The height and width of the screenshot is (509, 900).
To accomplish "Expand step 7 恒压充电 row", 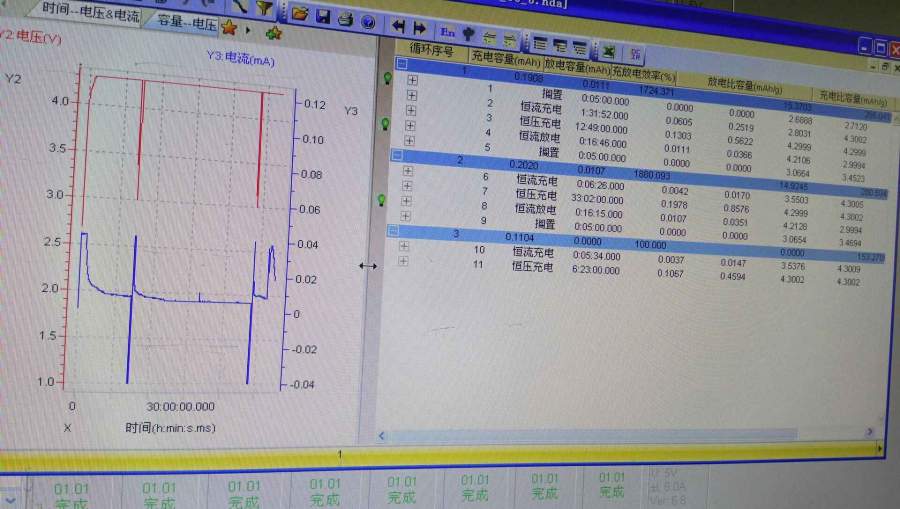I will pyautogui.click(x=407, y=186).
